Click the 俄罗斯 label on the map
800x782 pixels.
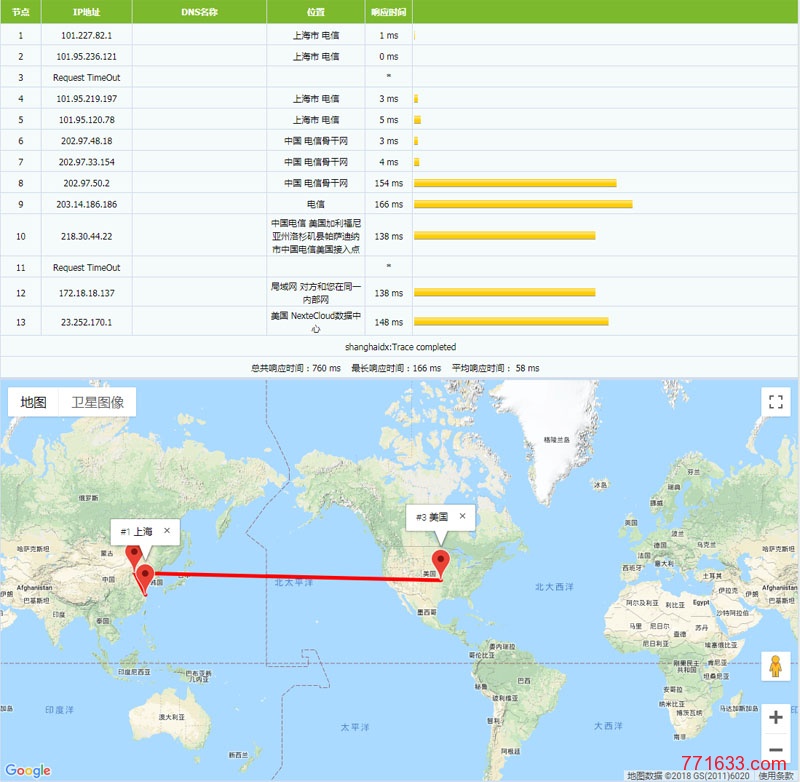(88, 497)
